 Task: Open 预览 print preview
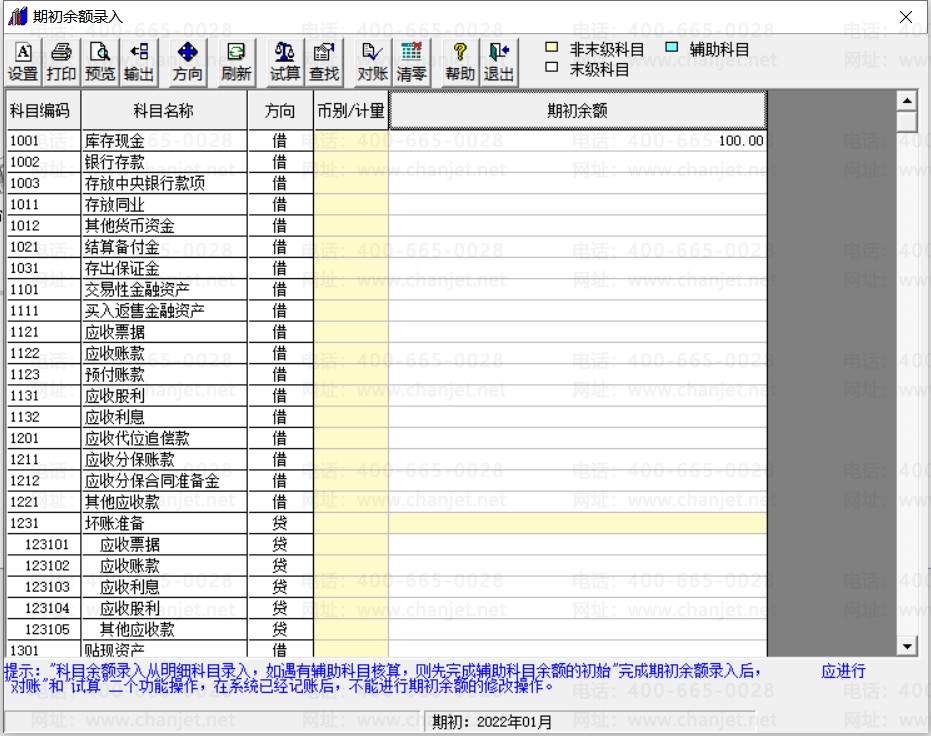100,62
